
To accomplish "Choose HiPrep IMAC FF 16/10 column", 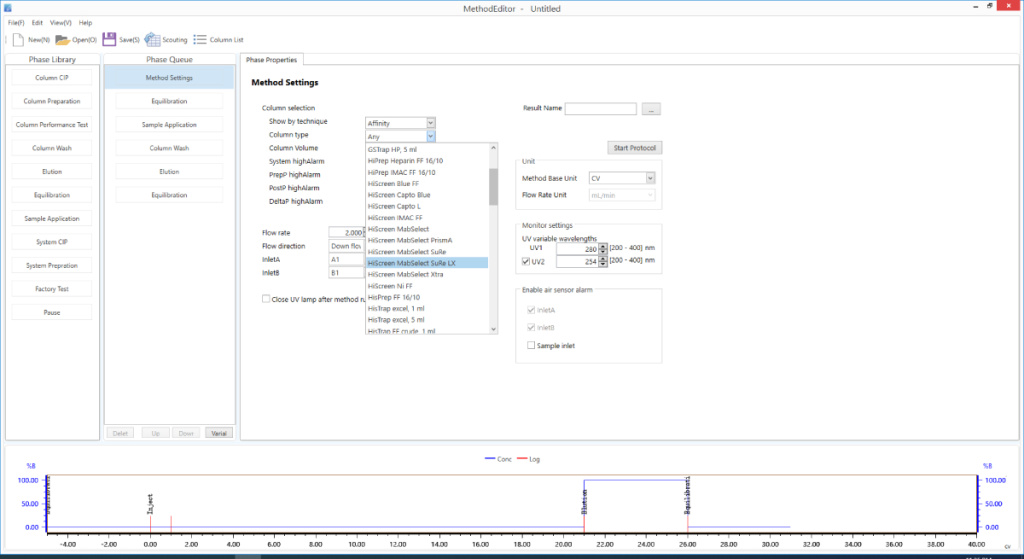I will coord(427,172).
